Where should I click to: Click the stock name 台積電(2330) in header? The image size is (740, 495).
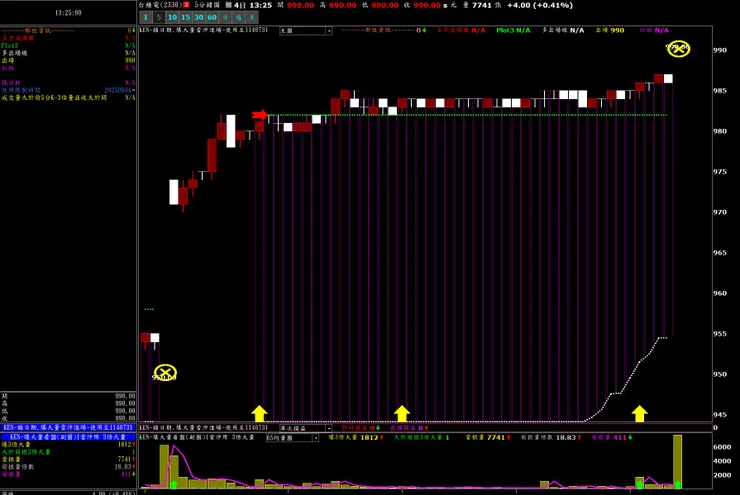tap(160, 5)
